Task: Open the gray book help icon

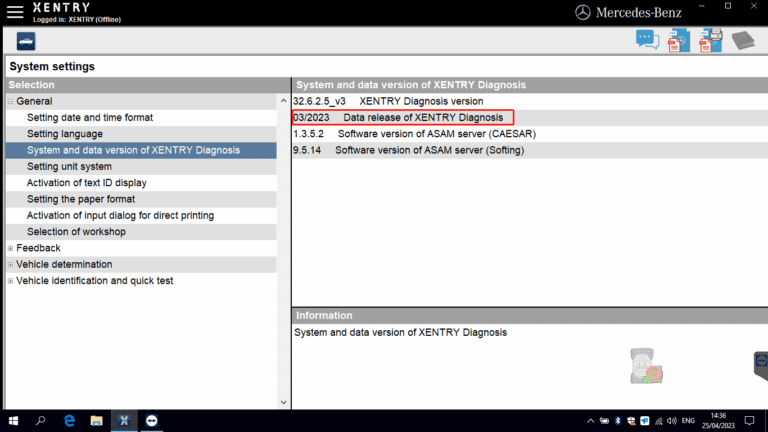Action: click(x=743, y=41)
